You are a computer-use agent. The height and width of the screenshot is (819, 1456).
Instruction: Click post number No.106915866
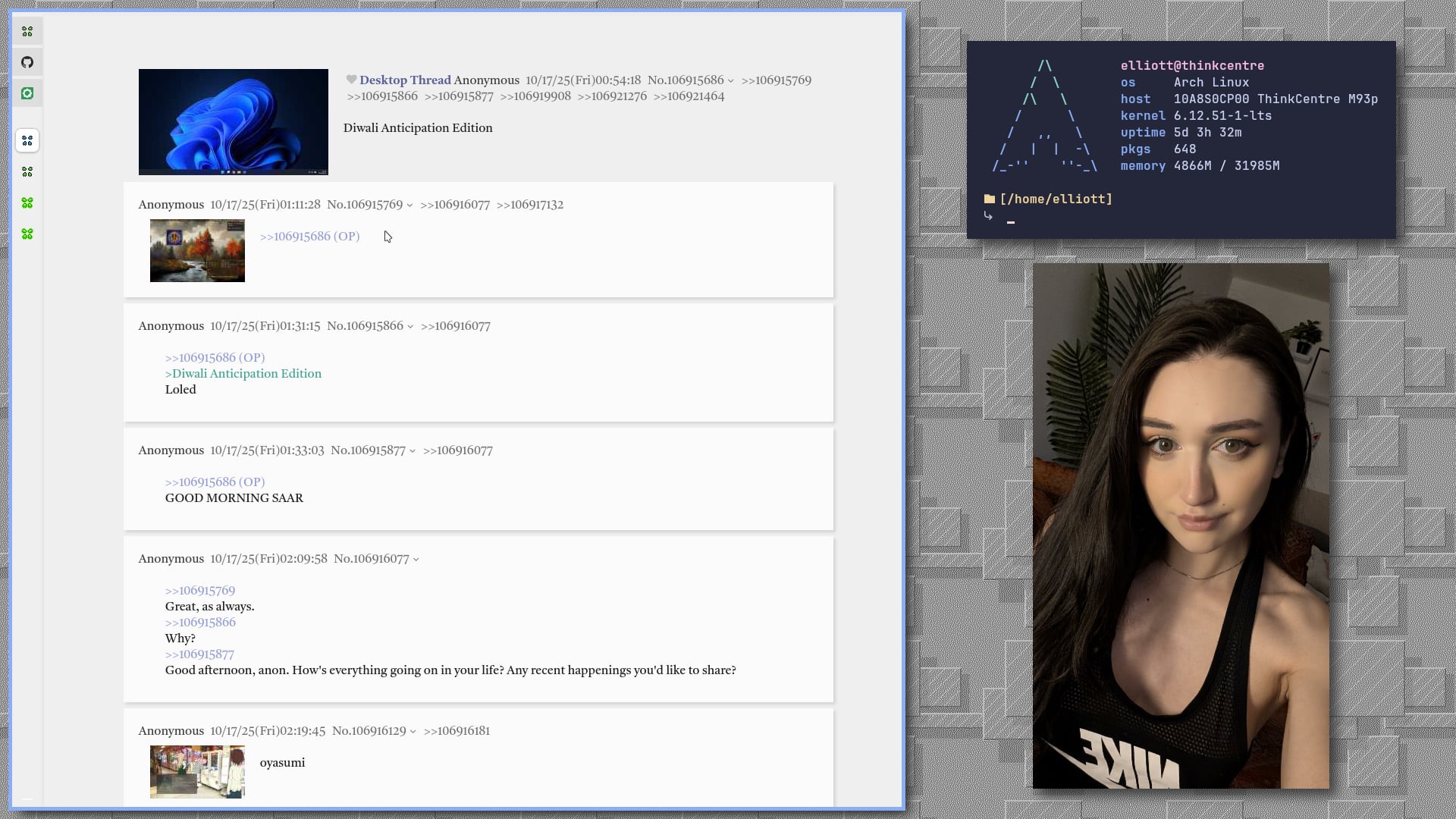coord(365,326)
